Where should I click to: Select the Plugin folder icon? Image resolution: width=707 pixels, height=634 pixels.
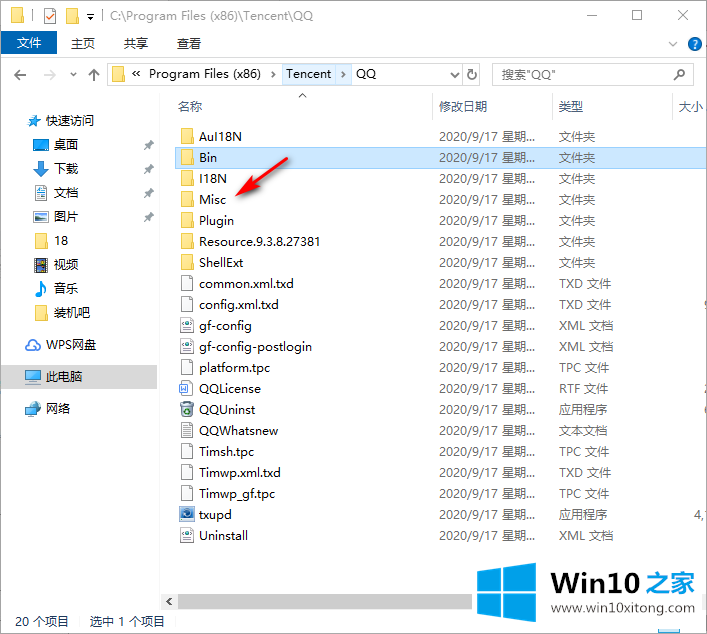click(x=187, y=221)
